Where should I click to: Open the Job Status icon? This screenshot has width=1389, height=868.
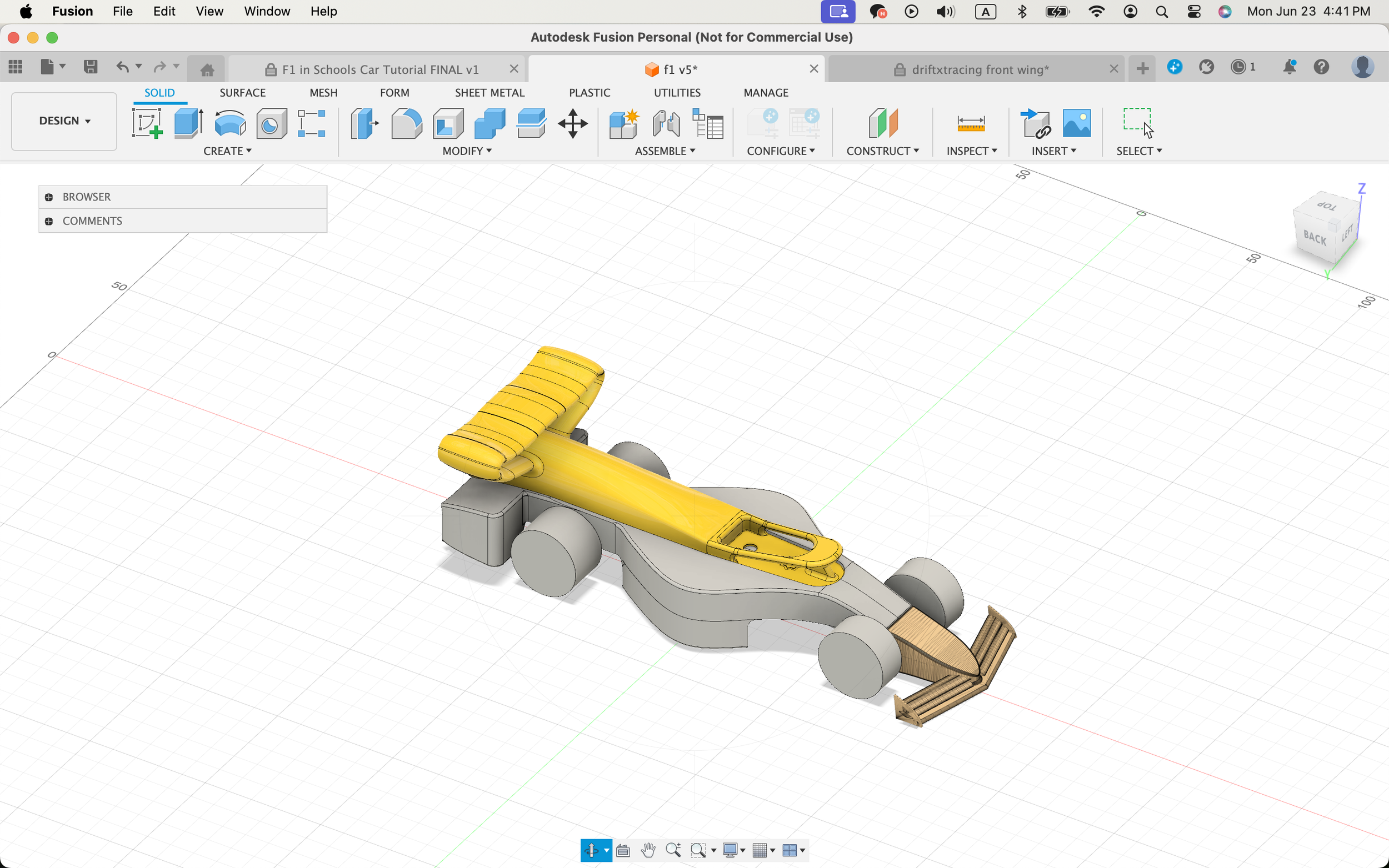tap(1242, 67)
